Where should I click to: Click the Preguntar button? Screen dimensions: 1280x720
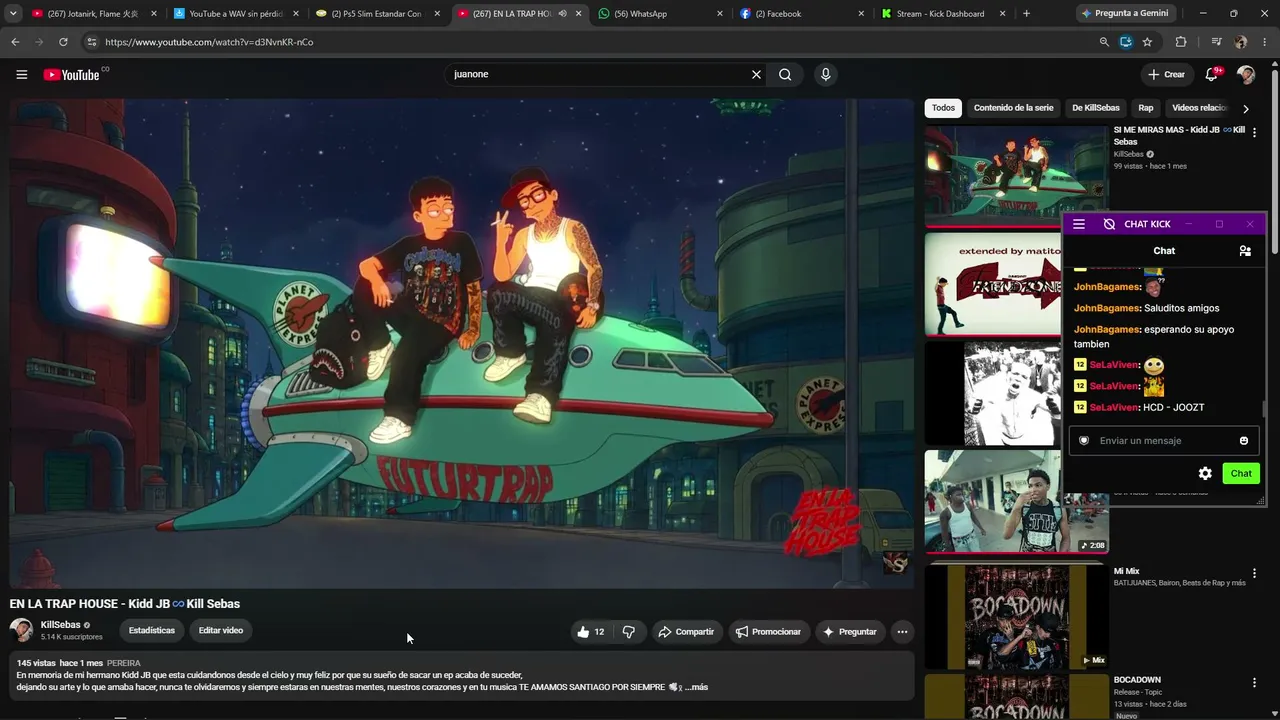[x=849, y=632]
